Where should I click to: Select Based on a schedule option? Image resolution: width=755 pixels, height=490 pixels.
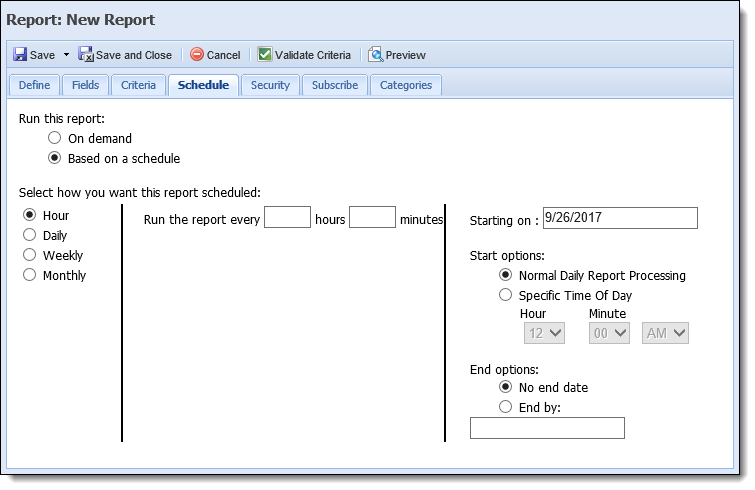tap(54, 158)
